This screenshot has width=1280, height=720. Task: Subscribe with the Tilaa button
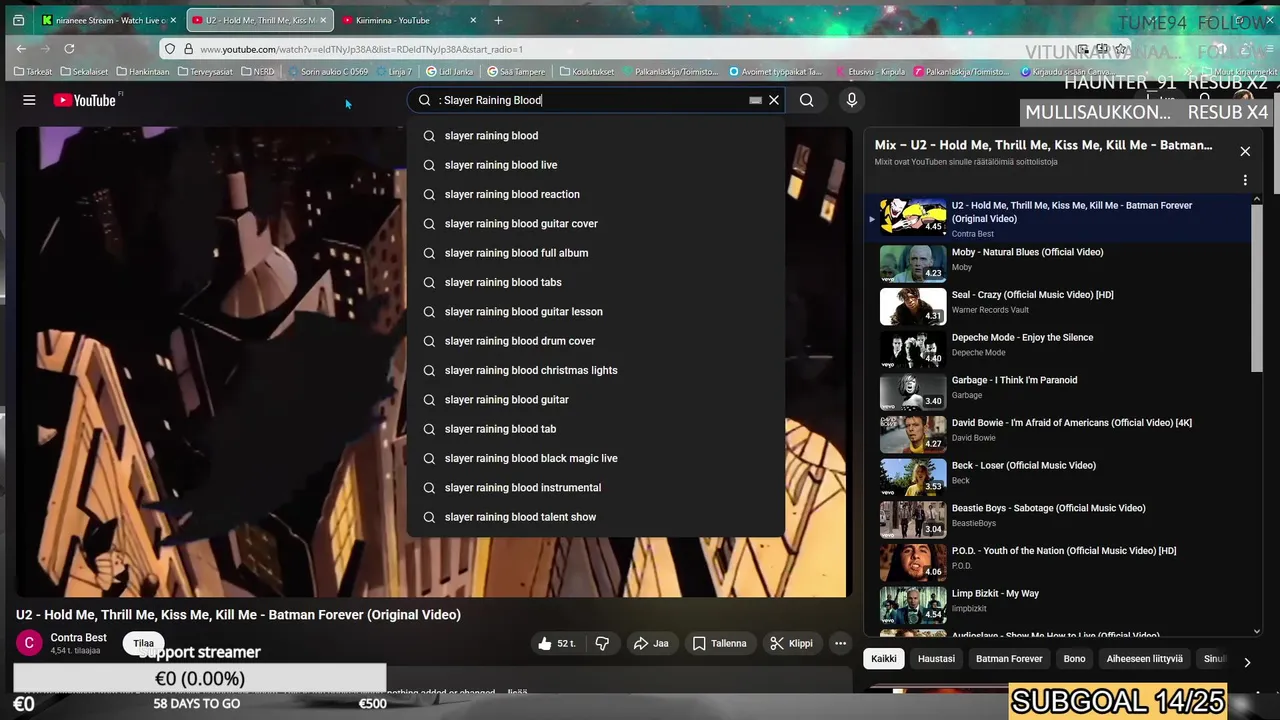pyautogui.click(x=144, y=643)
